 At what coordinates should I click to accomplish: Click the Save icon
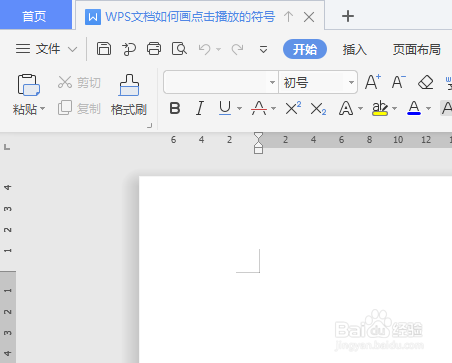(104, 49)
